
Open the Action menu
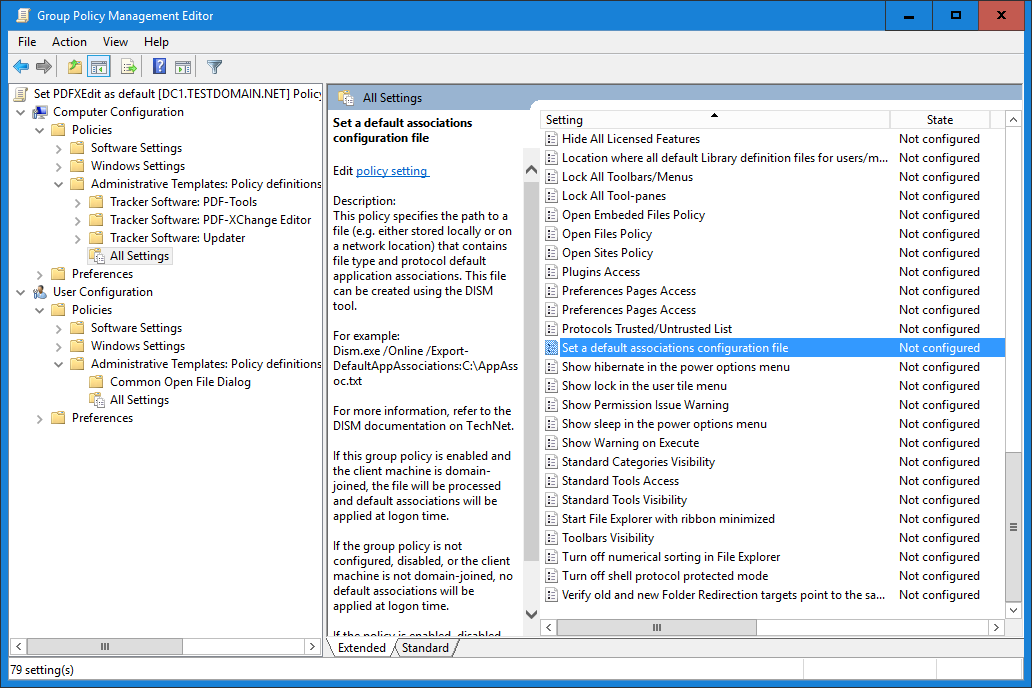pyautogui.click(x=69, y=41)
